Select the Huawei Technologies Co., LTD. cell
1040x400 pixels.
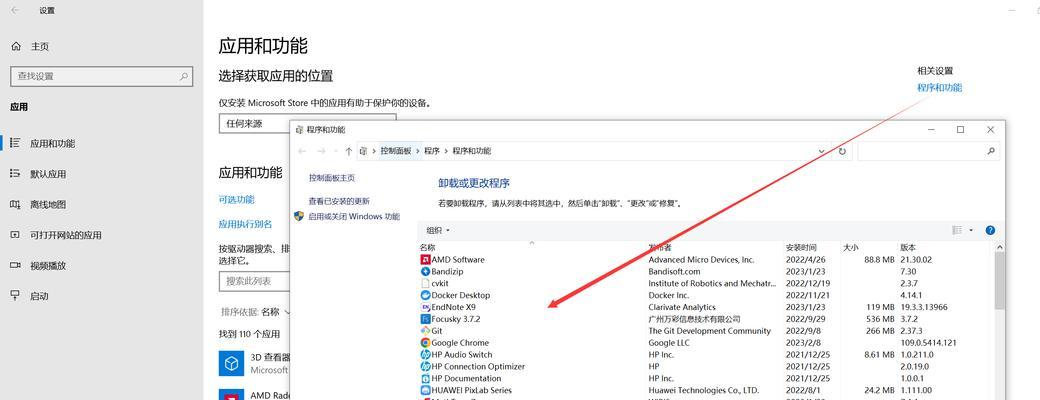click(704, 390)
